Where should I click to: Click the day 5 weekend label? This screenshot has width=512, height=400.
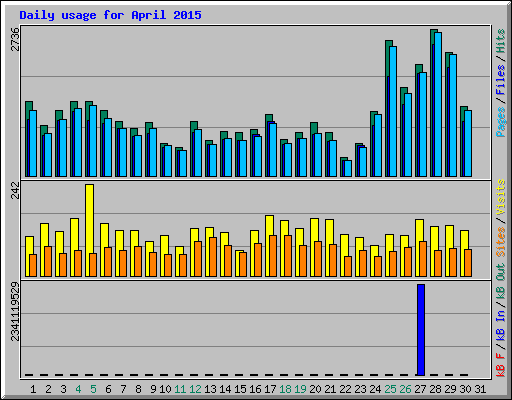(x=93, y=389)
